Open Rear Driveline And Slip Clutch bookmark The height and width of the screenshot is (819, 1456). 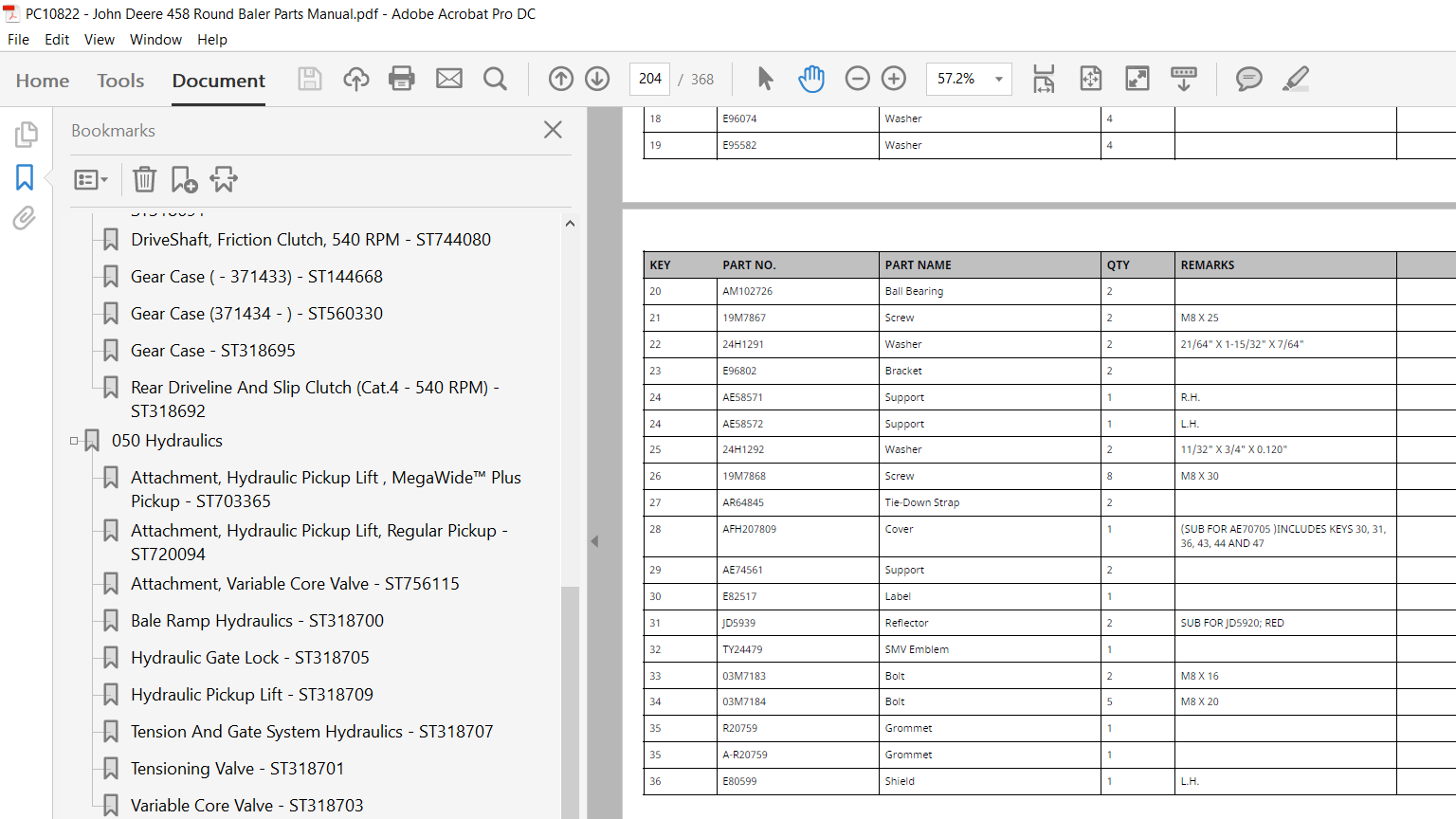pos(315,399)
